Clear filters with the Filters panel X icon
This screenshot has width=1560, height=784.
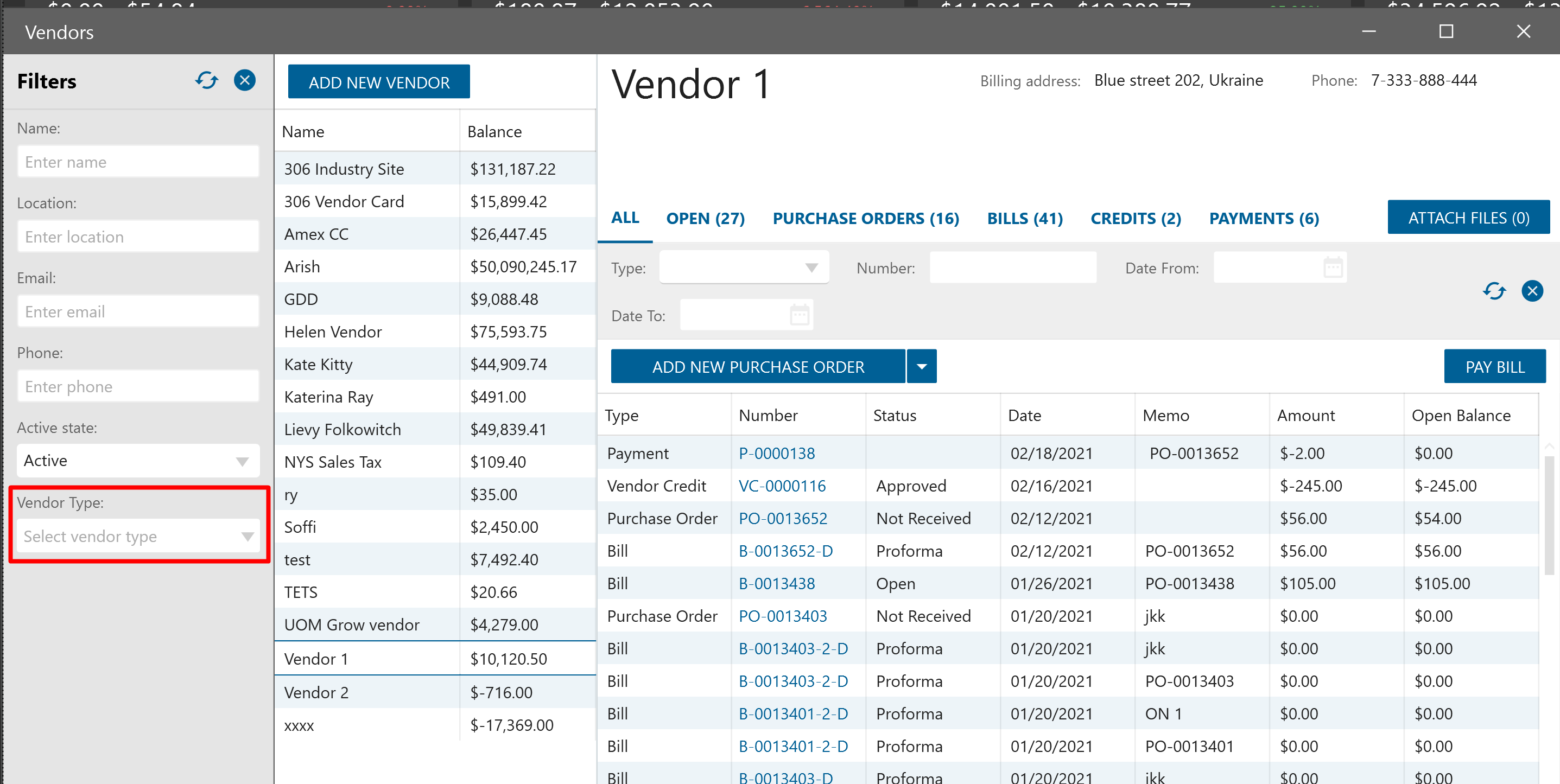pos(245,80)
